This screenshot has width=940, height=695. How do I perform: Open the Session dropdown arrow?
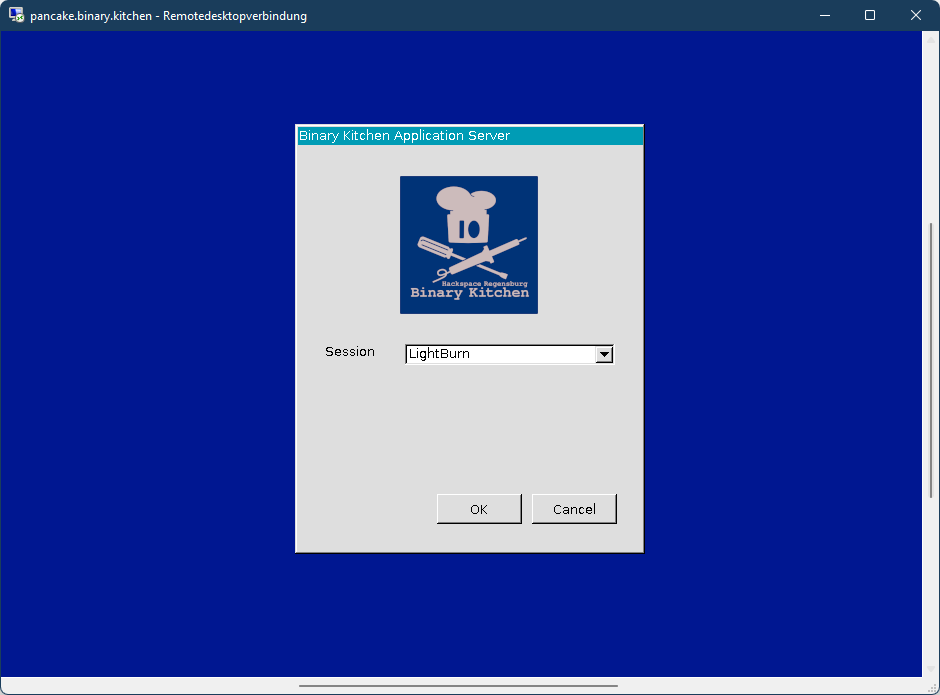(604, 354)
